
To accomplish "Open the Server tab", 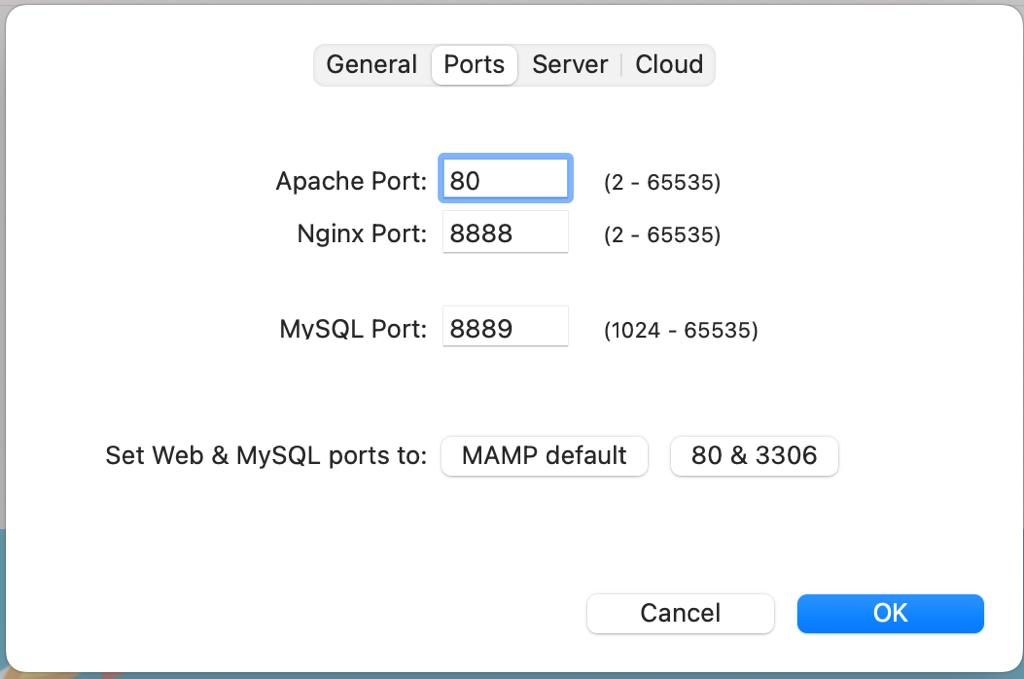I will 569,65.
